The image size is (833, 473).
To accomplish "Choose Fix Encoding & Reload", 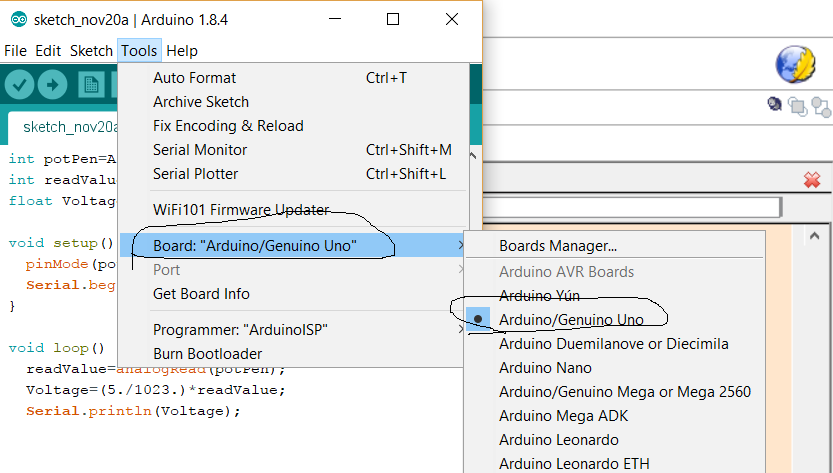I will (x=294, y=126).
